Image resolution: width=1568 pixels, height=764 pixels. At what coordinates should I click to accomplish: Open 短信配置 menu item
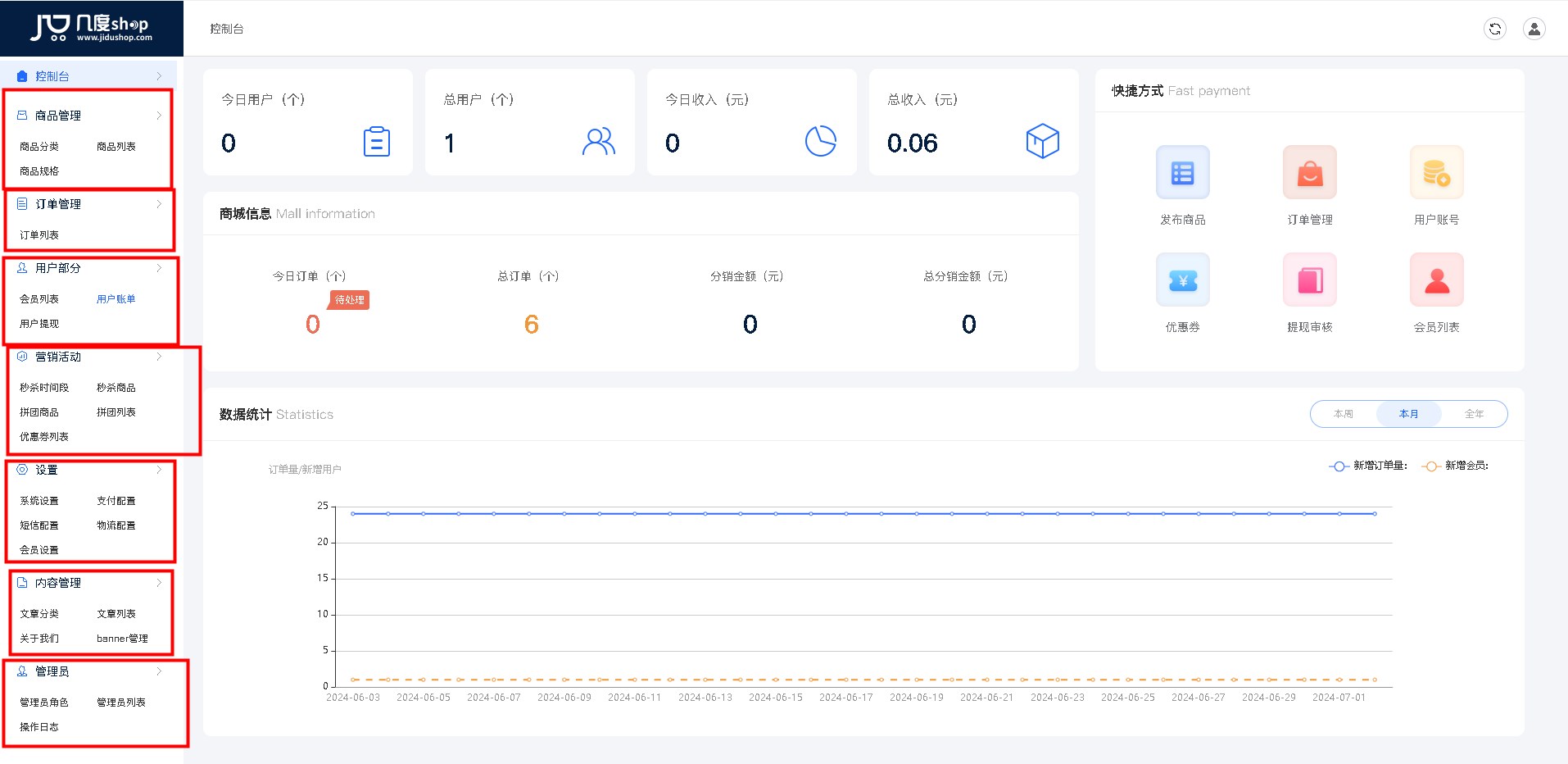[39, 525]
